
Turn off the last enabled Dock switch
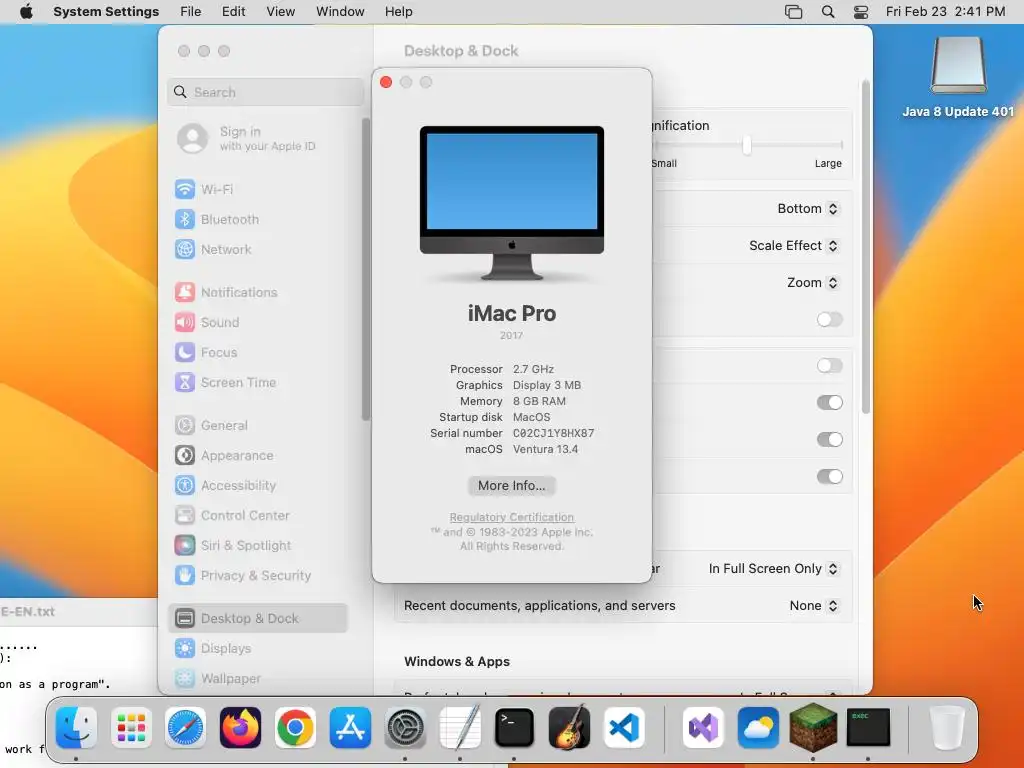tap(829, 477)
